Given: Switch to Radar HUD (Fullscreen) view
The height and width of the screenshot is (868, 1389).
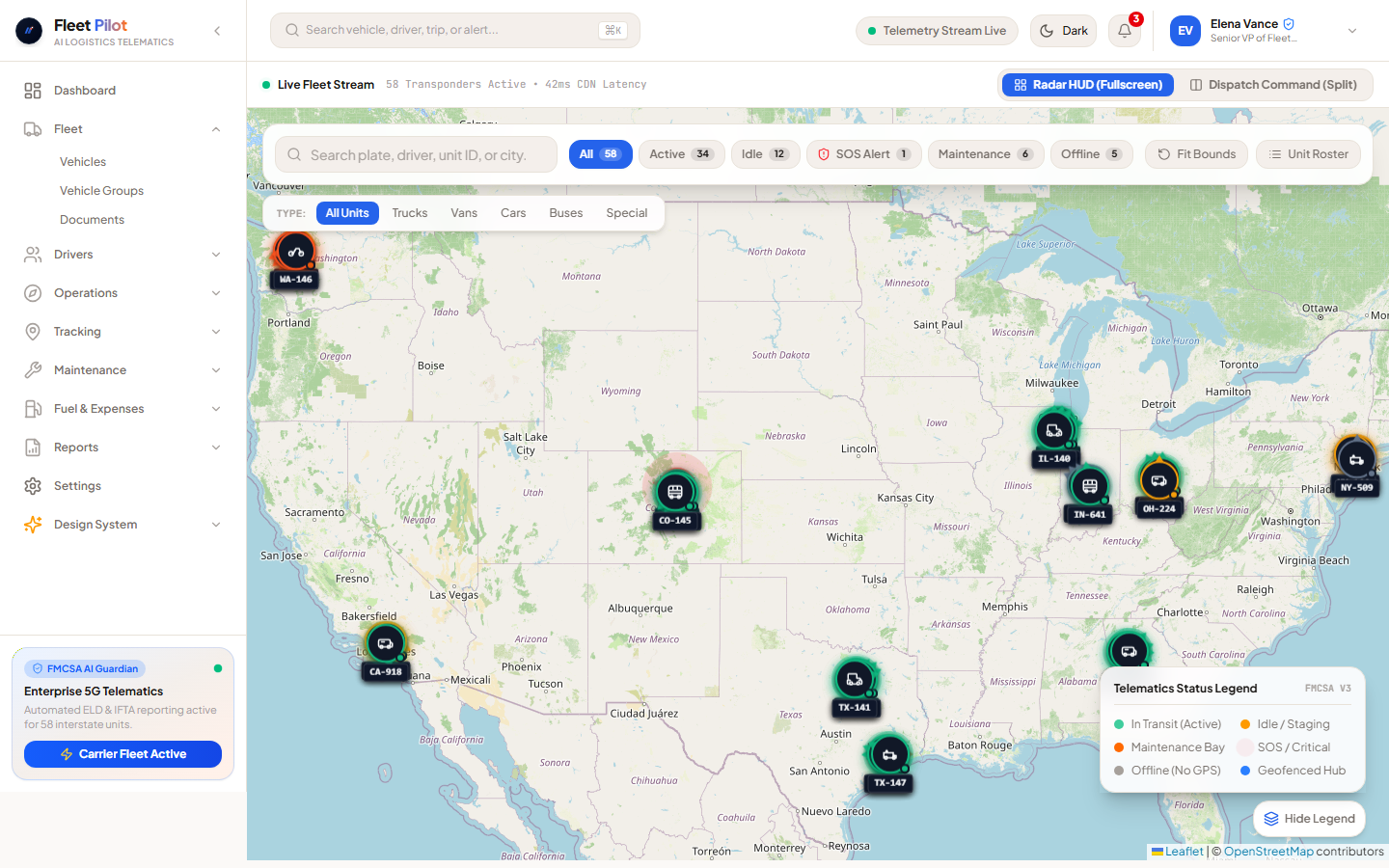Looking at the screenshot, I should click(1088, 85).
